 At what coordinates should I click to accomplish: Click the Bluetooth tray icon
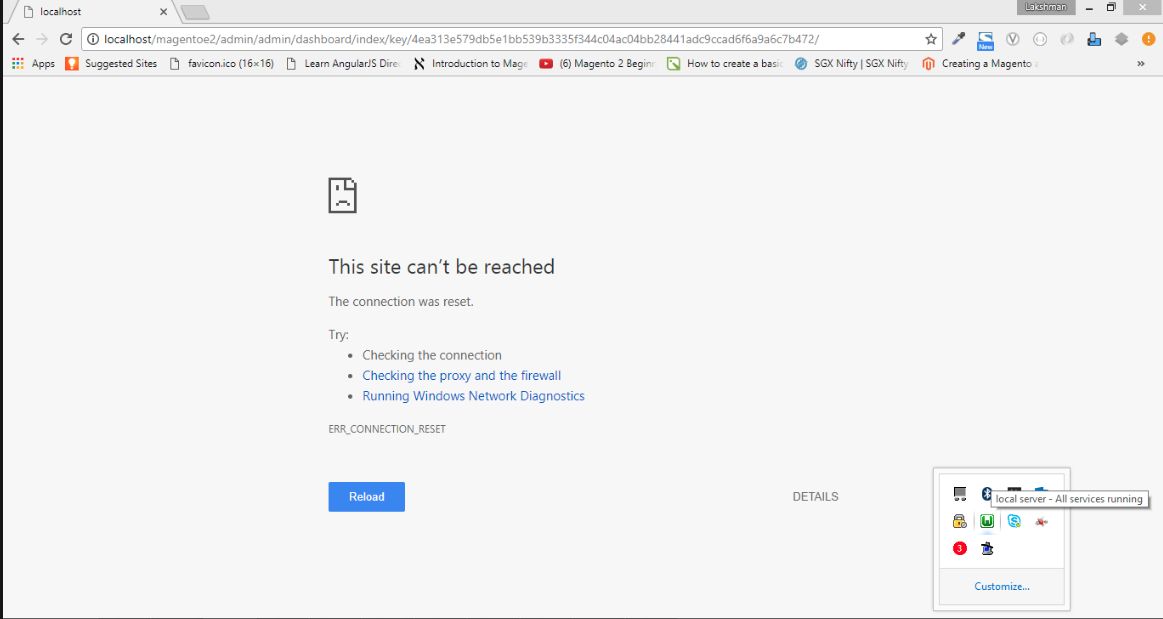pos(986,494)
